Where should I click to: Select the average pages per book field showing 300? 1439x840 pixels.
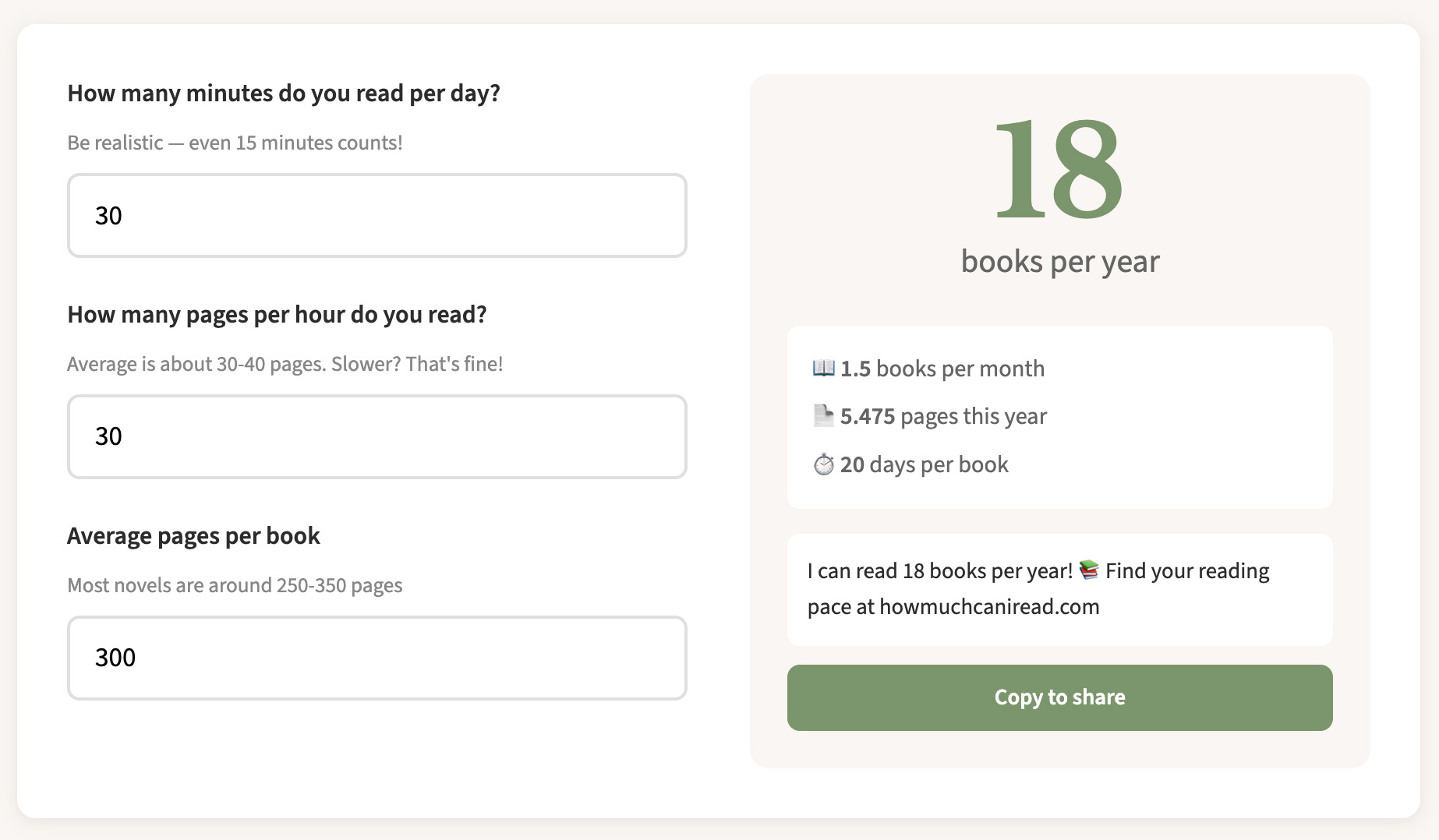377,658
